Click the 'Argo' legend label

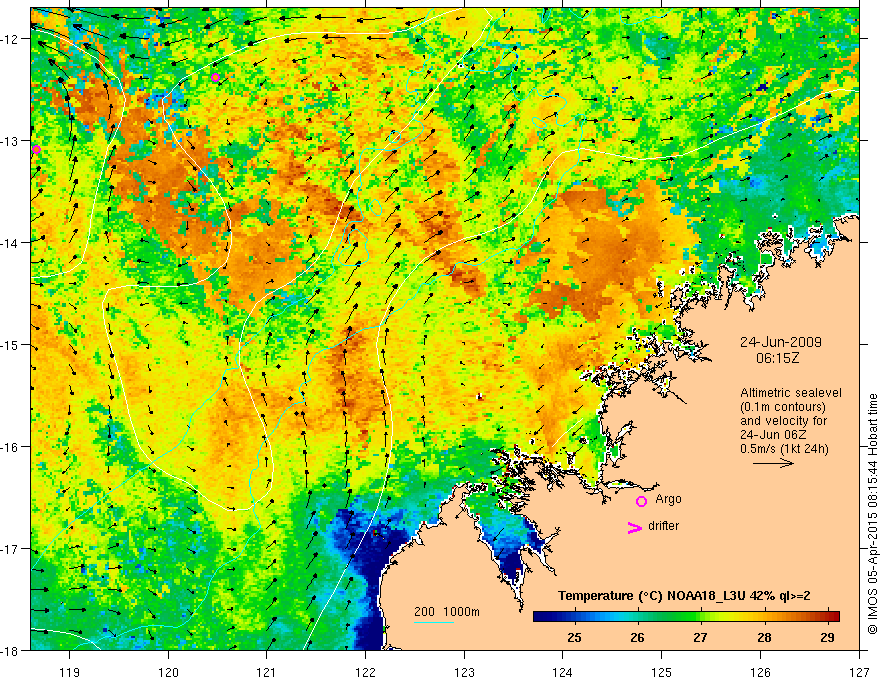[668, 499]
